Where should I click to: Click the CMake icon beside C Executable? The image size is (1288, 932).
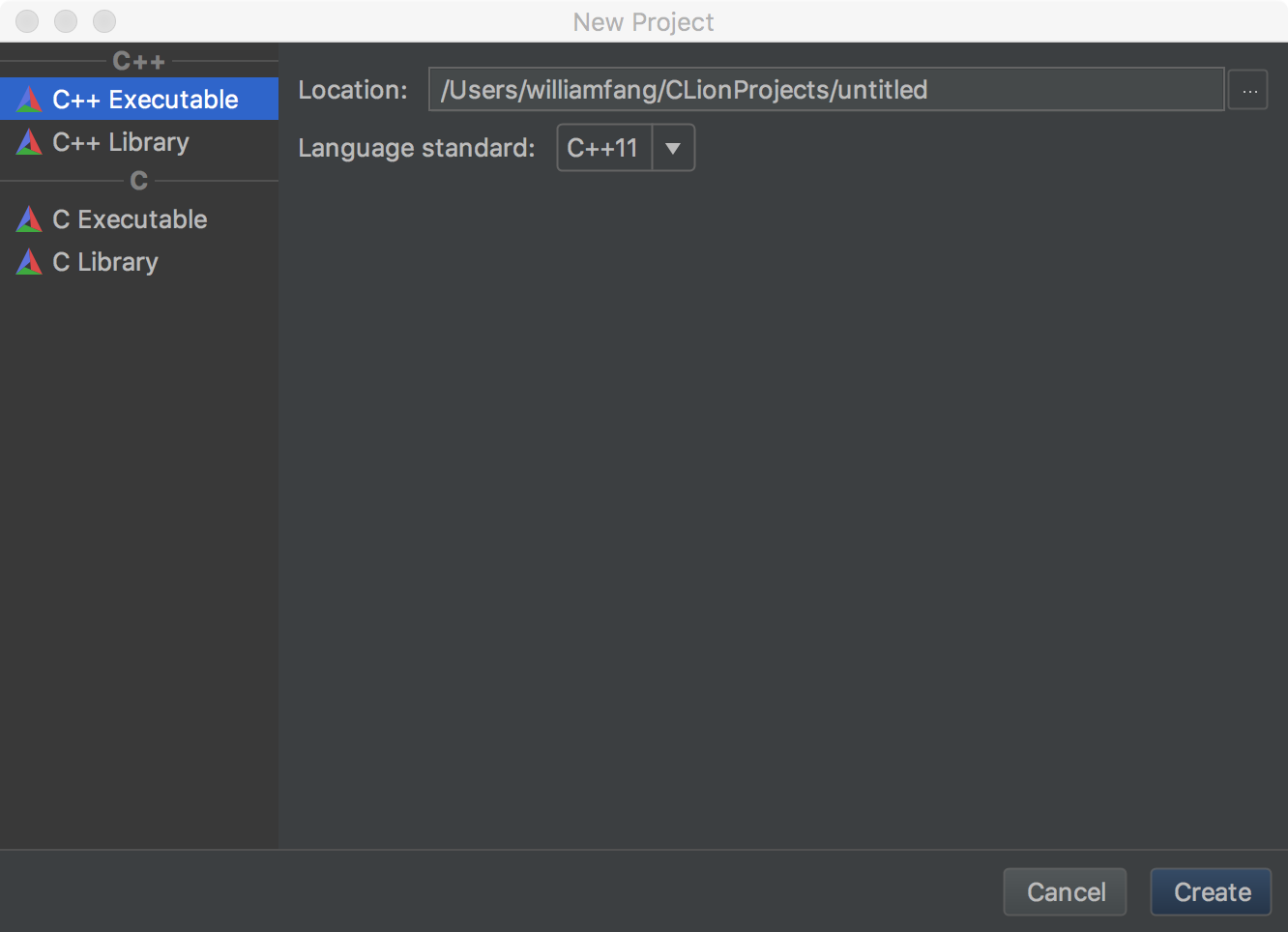point(29,219)
